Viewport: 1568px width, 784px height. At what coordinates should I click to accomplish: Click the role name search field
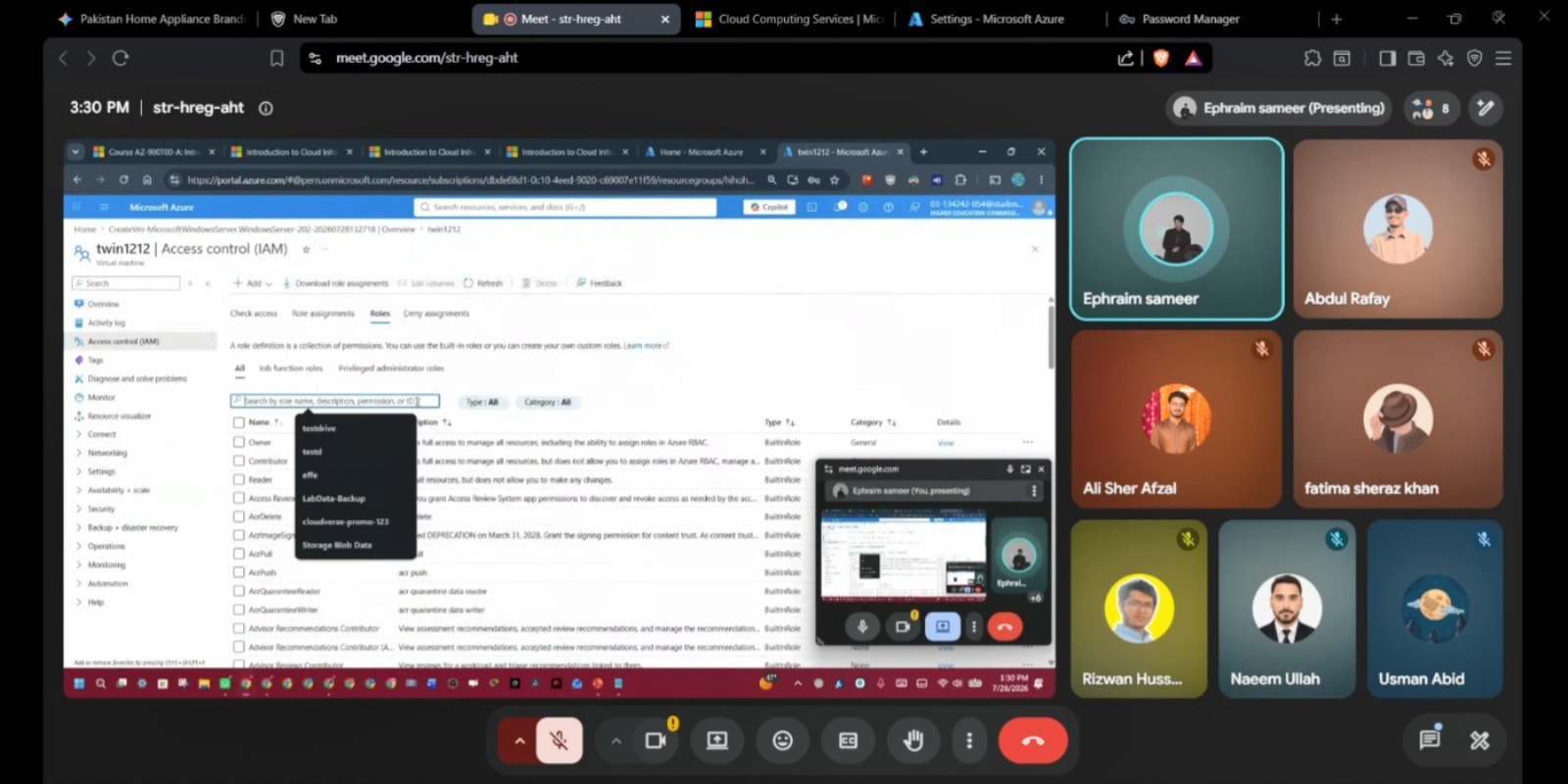pos(334,401)
